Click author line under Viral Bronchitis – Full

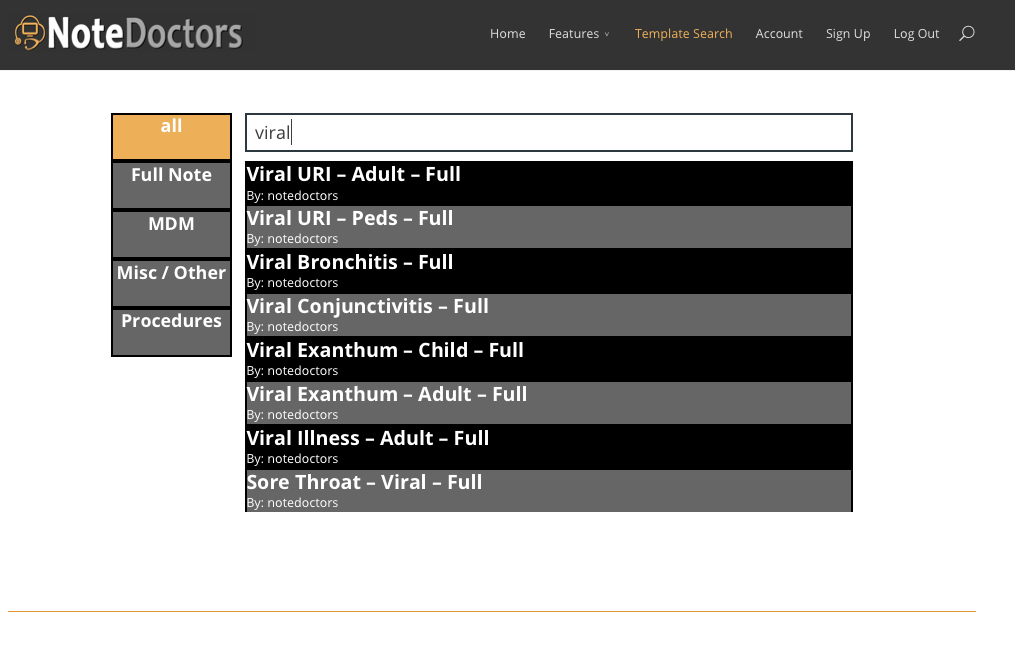point(293,283)
